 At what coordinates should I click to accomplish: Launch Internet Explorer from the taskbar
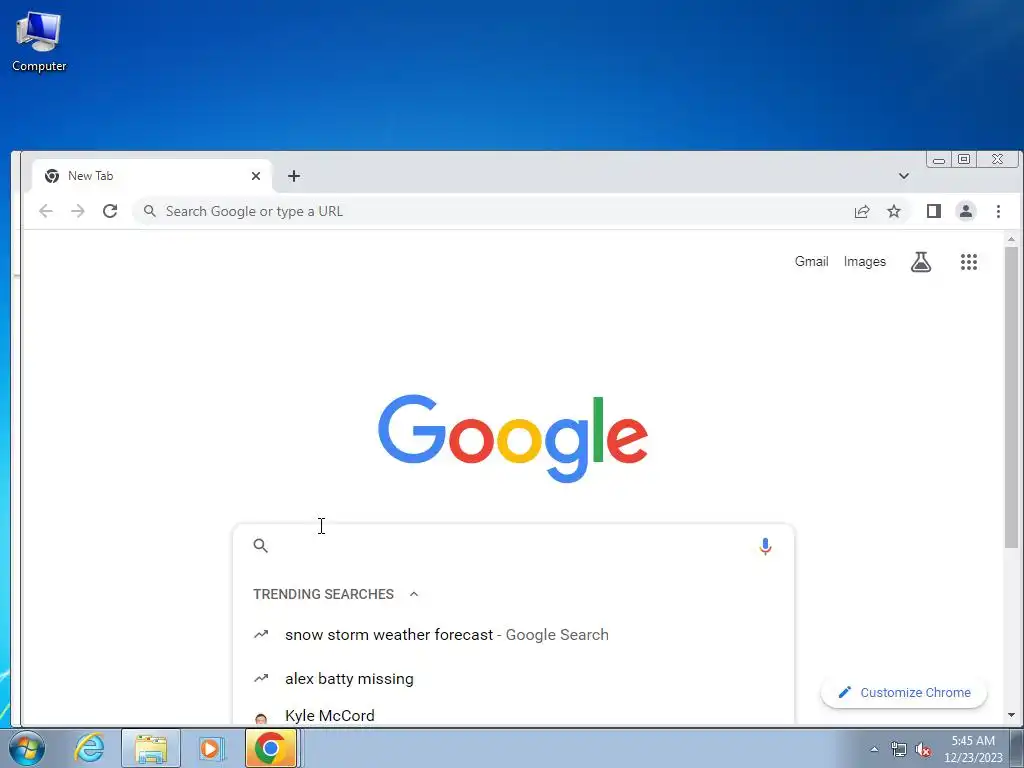click(89, 748)
